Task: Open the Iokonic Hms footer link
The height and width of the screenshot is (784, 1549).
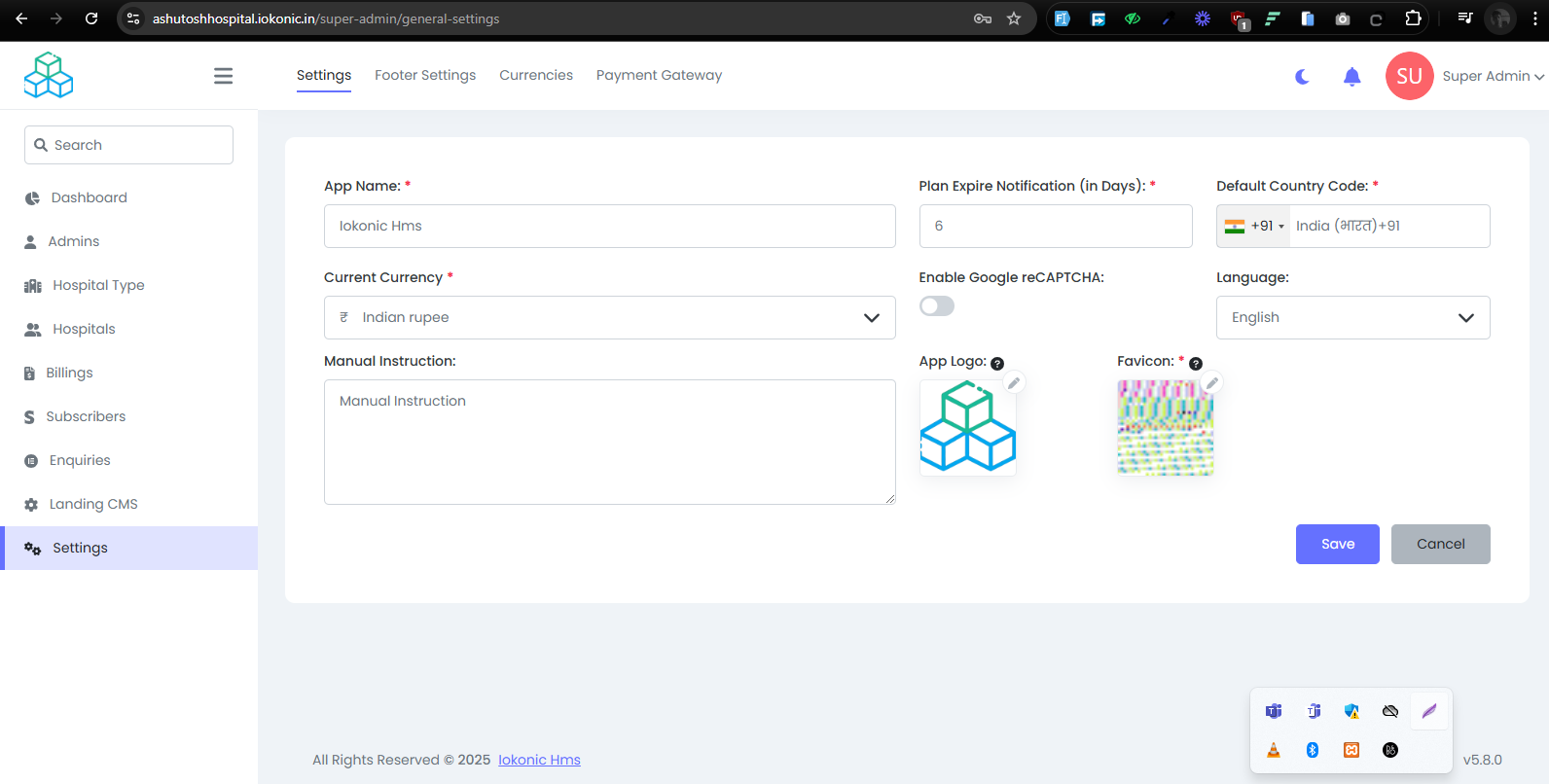Action: (x=539, y=760)
